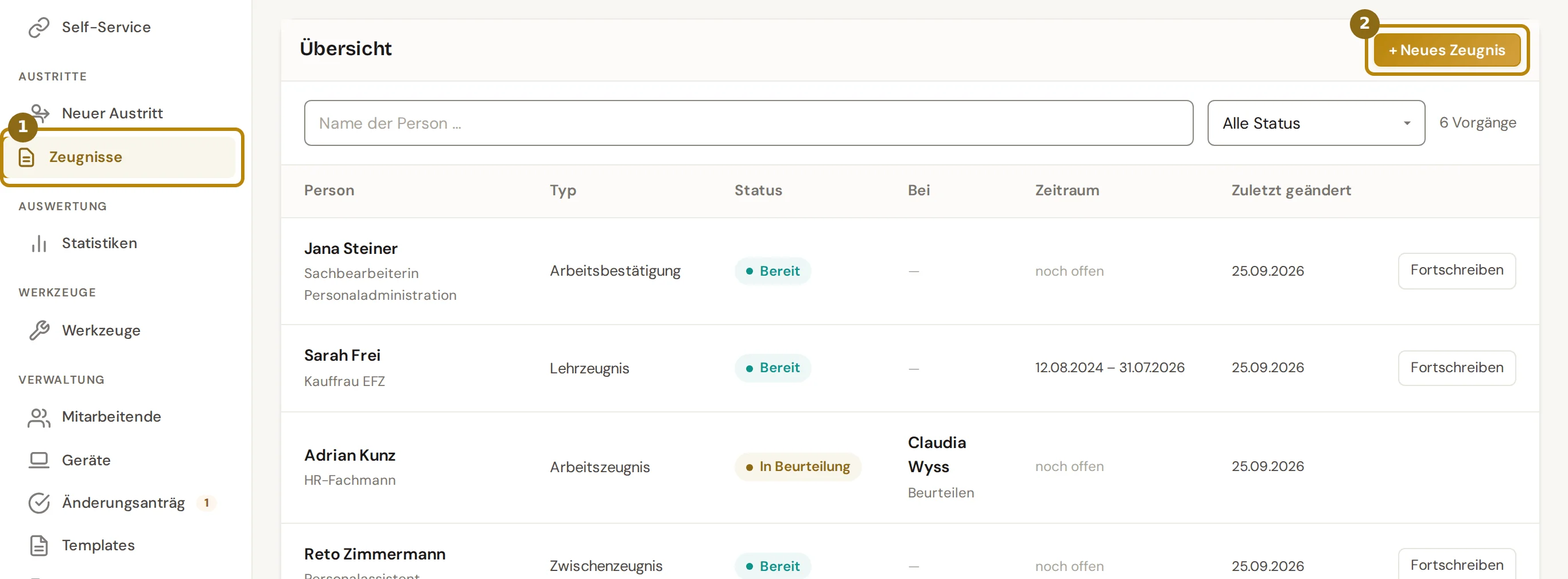Image resolution: width=1568 pixels, height=579 pixels.
Task: Click the Werkzeuge wrench icon
Action: (x=39, y=330)
